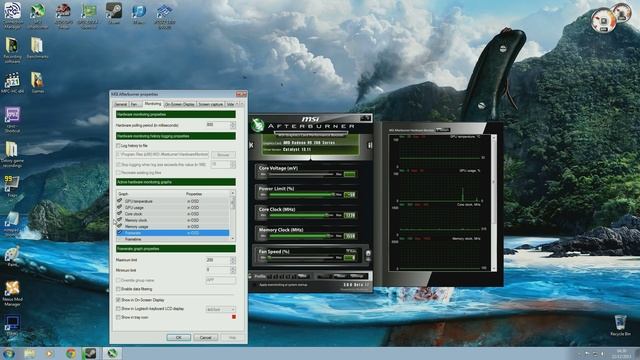Click the Settings button in Afterburner

357,276
